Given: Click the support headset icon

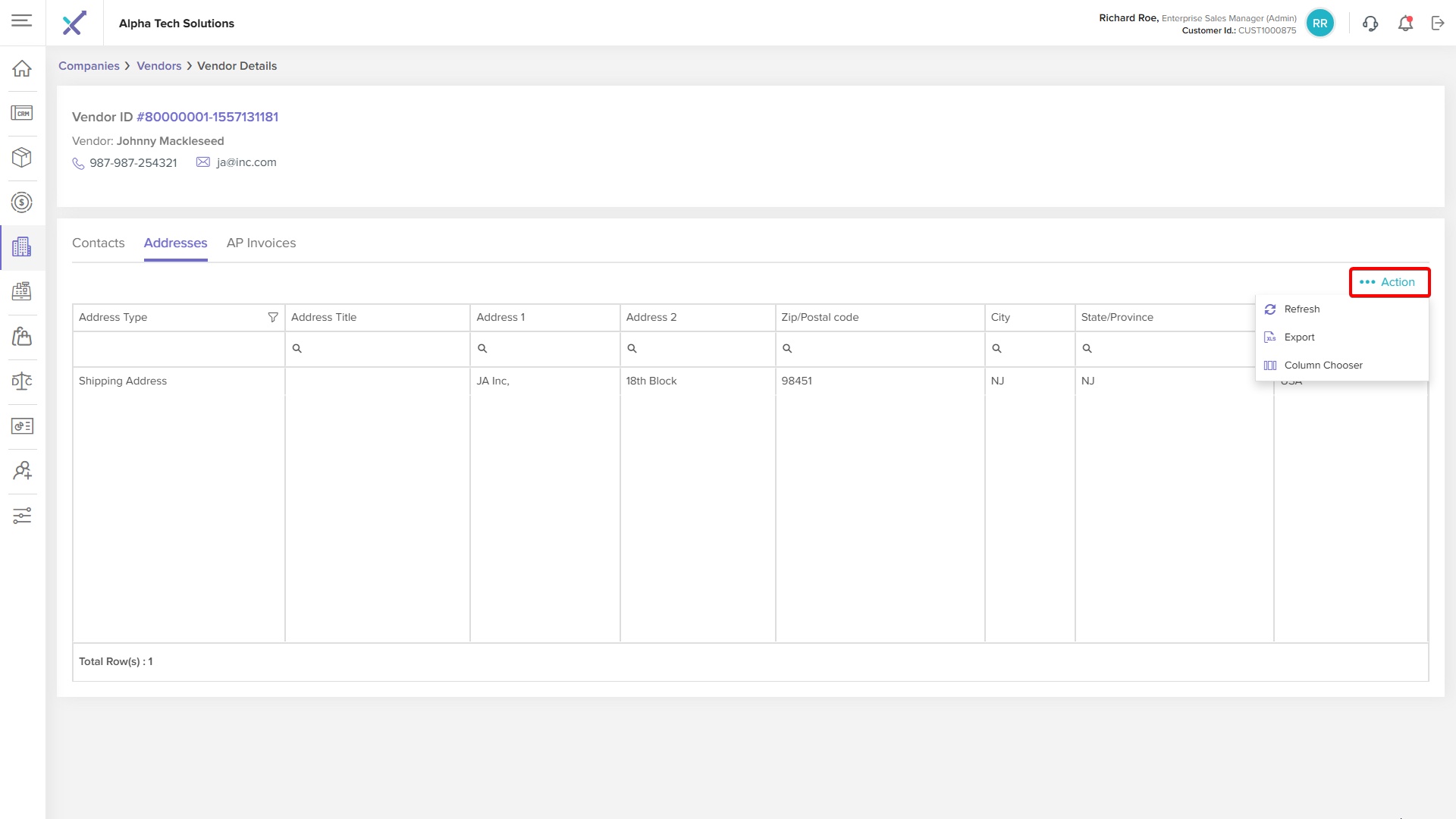Looking at the screenshot, I should tap(1370, 24).
